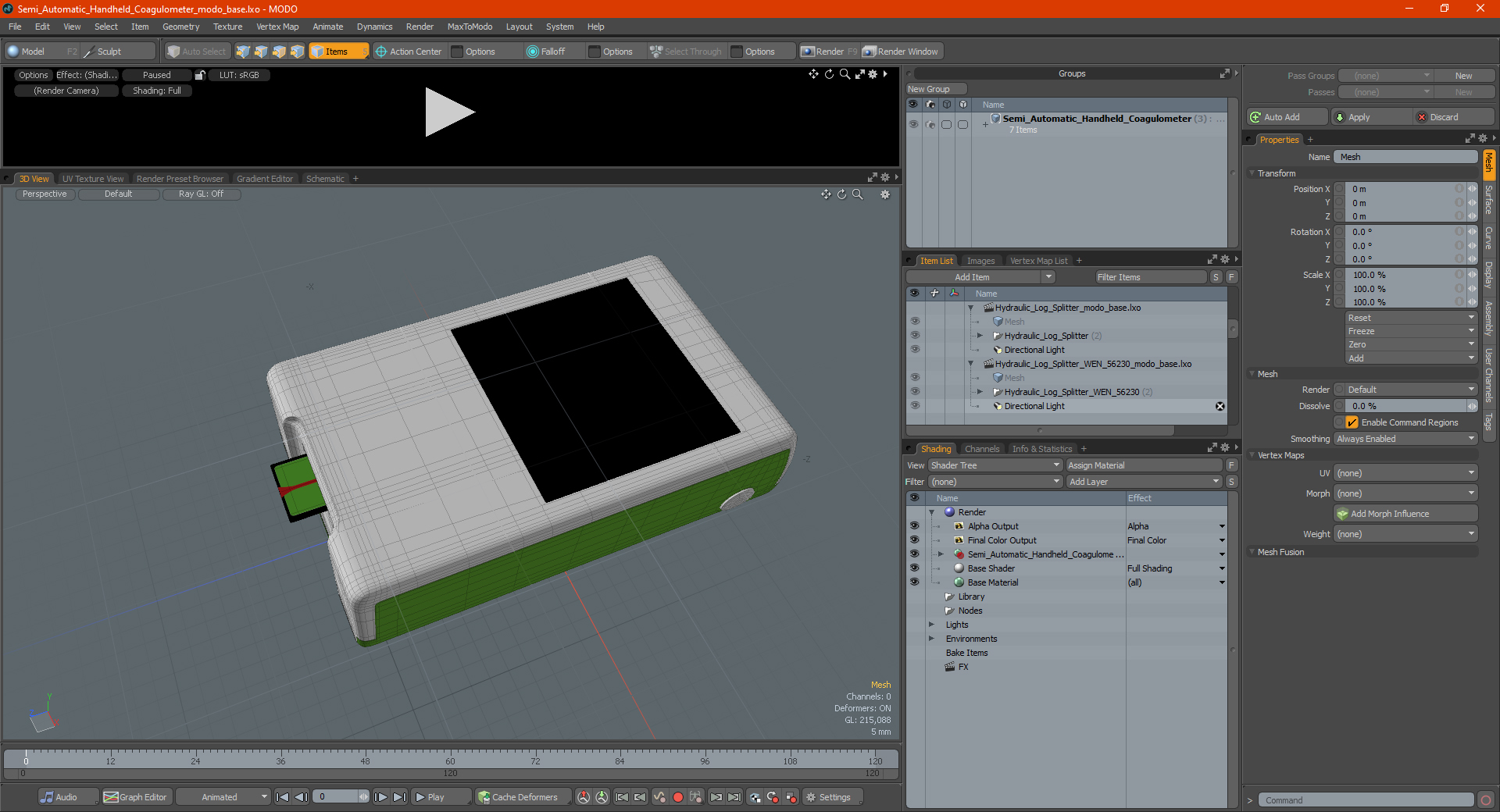Select Materials selection mode icon
1500x812 pixels.
297,52
